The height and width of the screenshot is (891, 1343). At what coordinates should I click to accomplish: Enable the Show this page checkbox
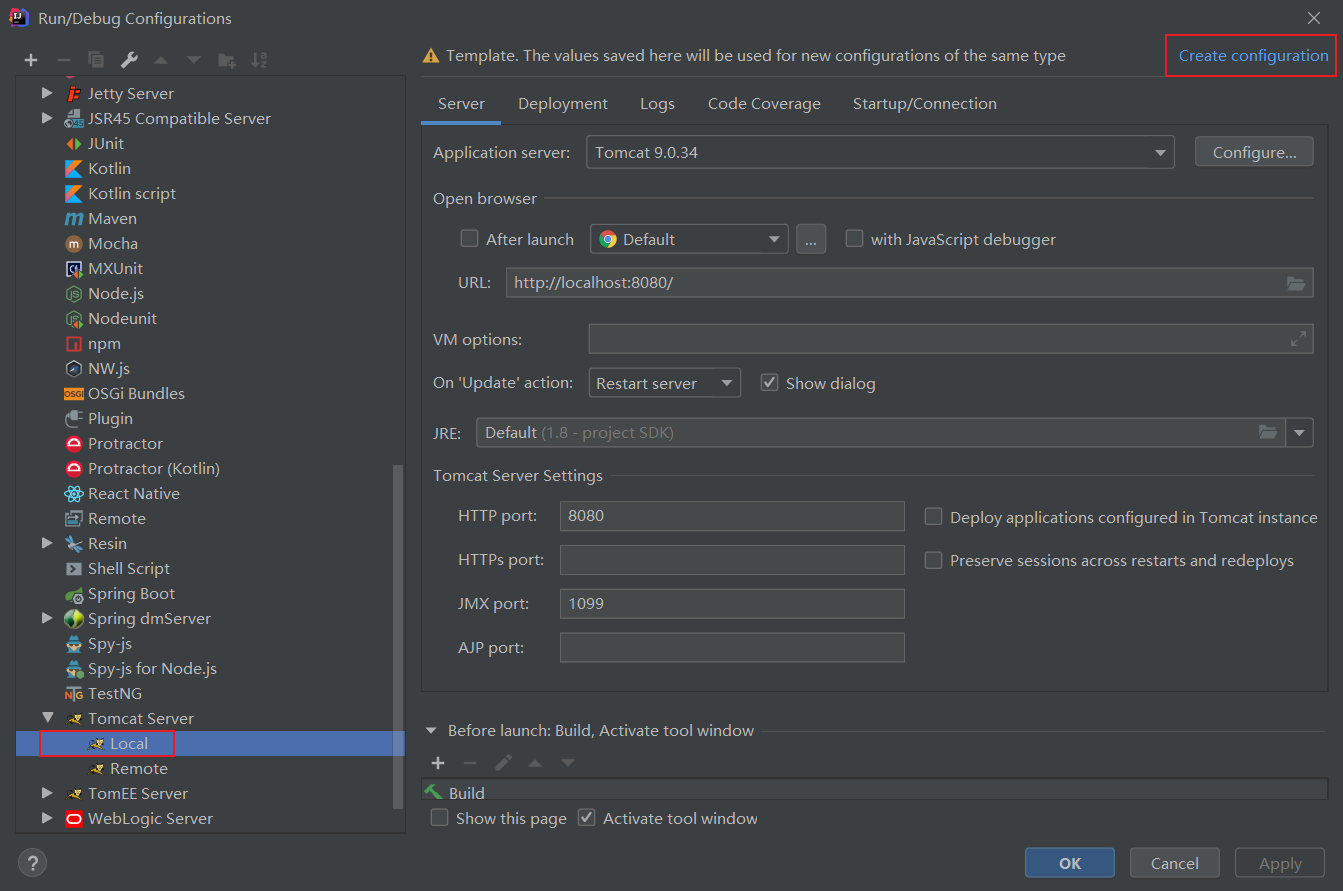(439, 818)
